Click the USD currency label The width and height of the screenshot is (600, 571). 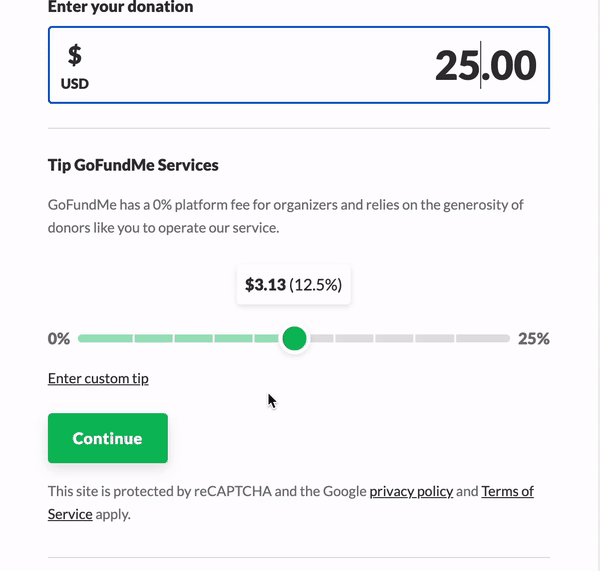point(75,84)
